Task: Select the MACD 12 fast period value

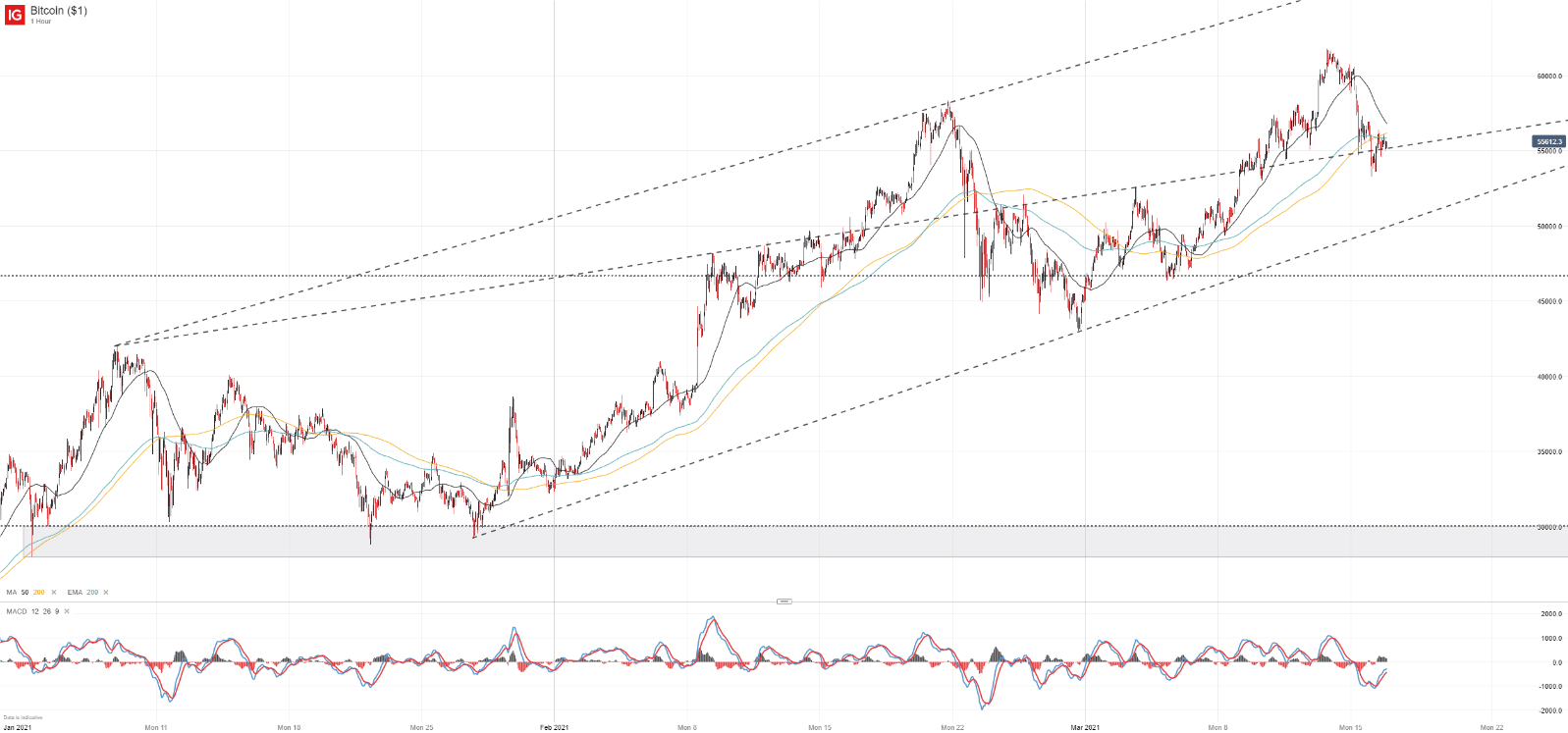Action: [34, 611]
